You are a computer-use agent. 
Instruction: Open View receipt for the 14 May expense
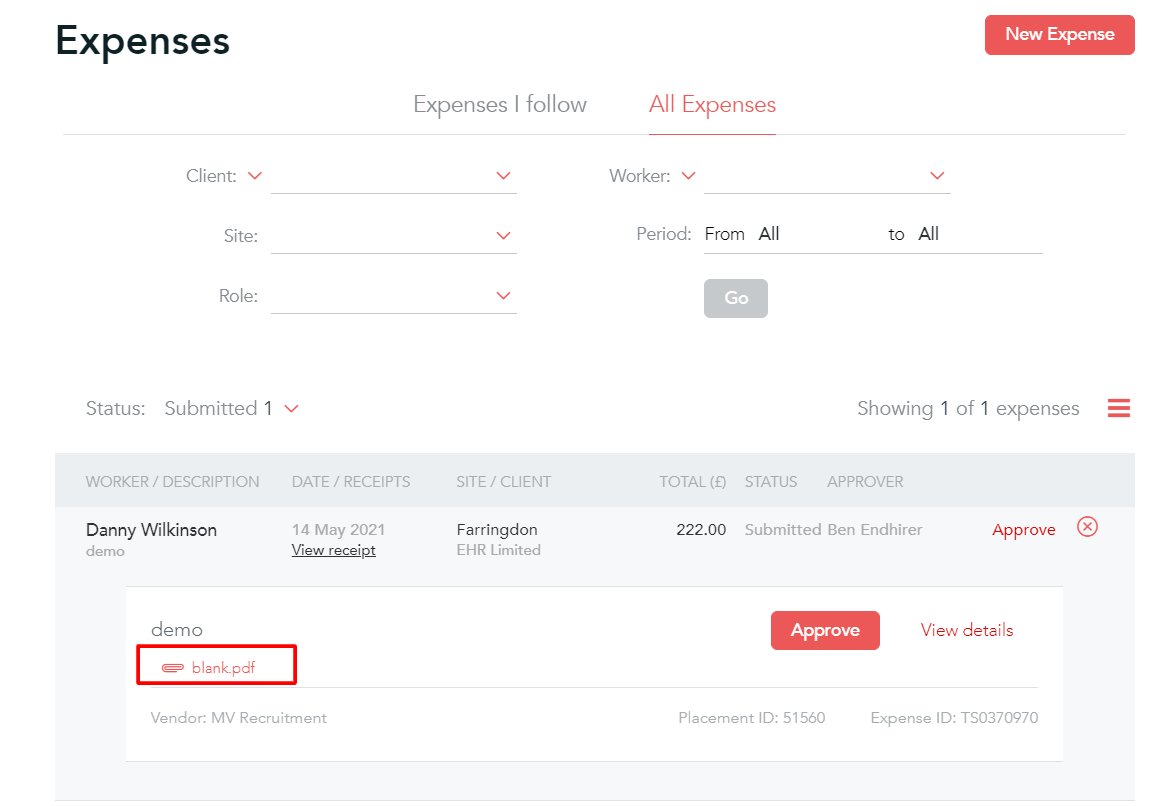333,550
